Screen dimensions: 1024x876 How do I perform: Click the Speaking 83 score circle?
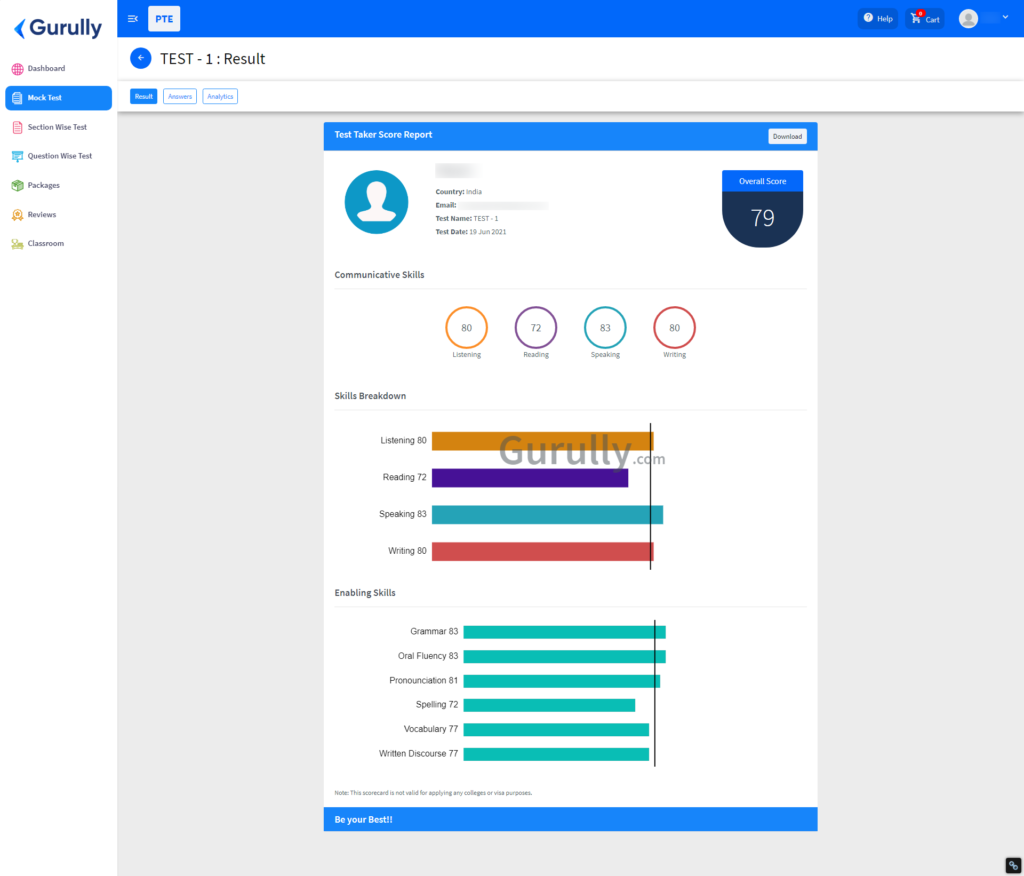pos(605,328)
